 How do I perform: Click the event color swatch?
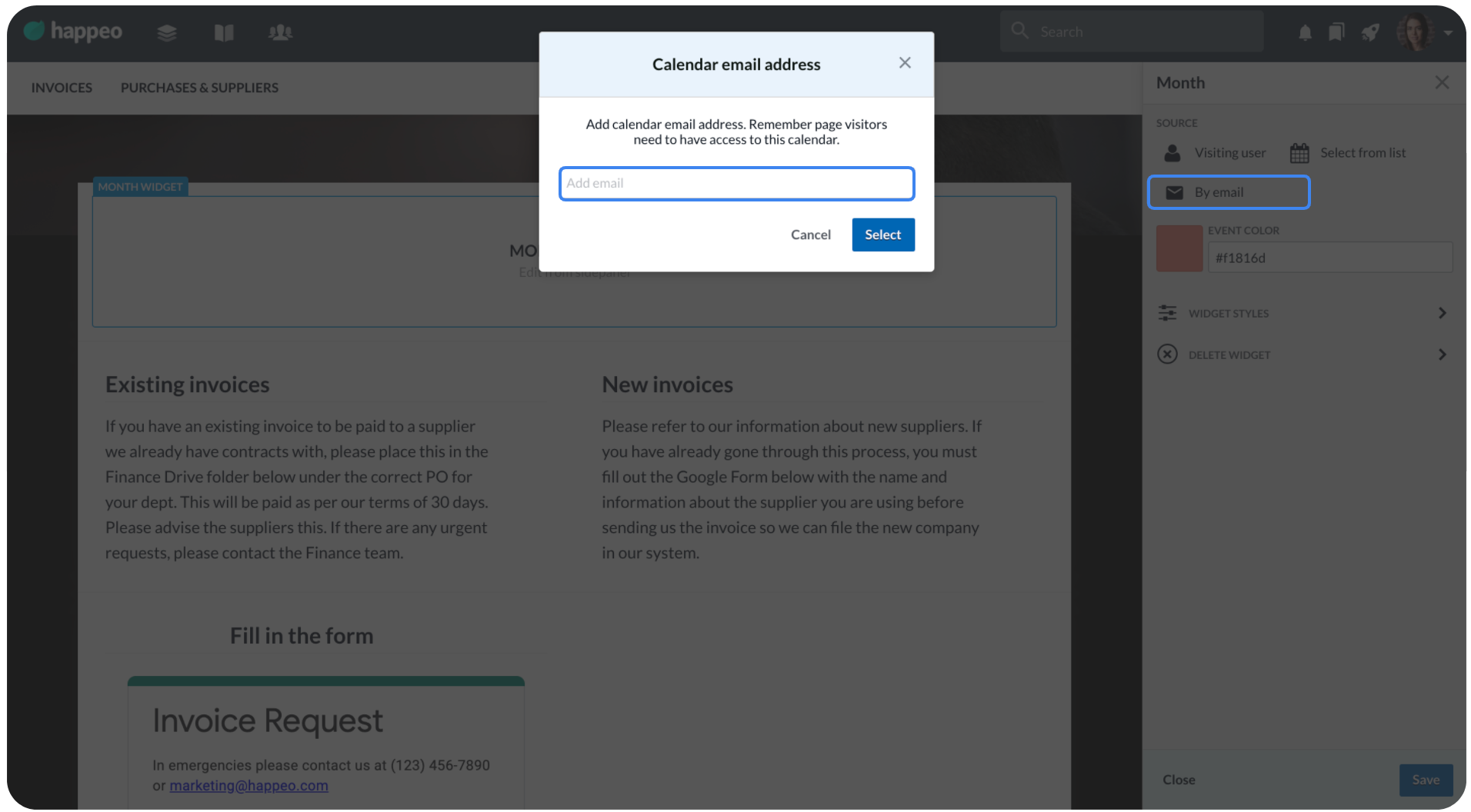[1179, 248]
